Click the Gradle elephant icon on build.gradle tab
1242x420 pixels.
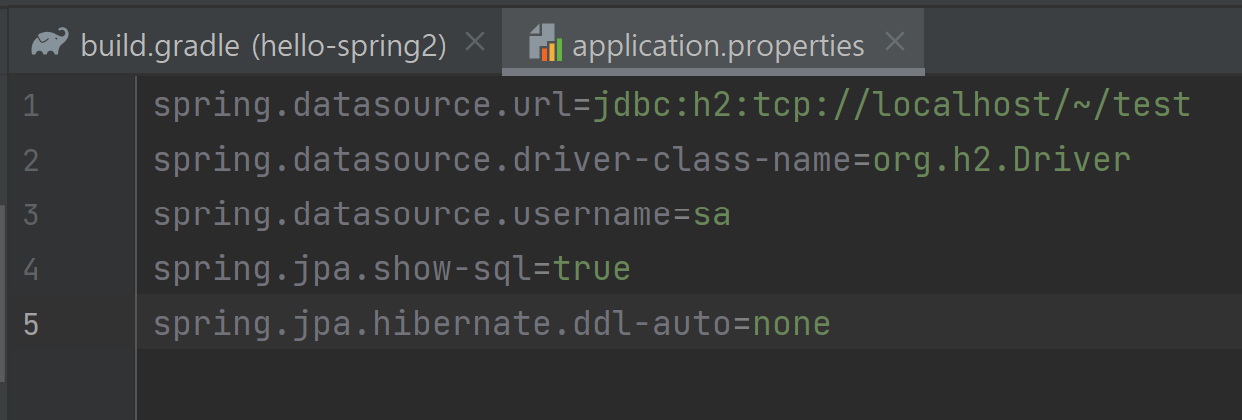(50, 44)
